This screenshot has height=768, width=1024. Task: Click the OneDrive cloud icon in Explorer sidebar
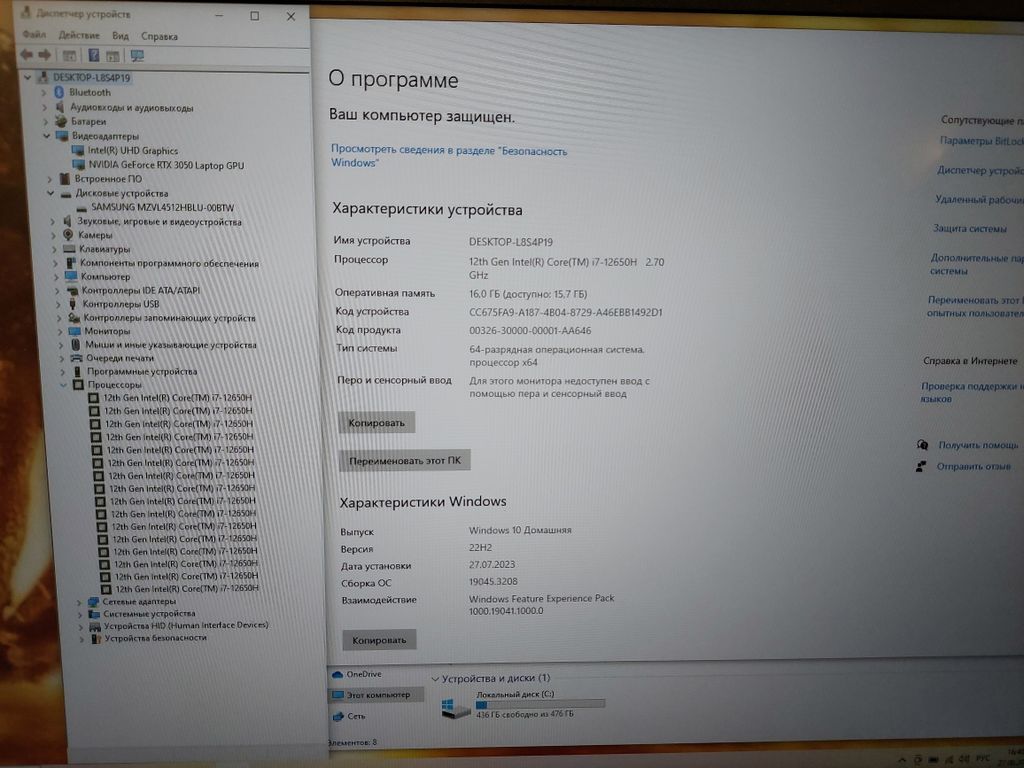337,674
